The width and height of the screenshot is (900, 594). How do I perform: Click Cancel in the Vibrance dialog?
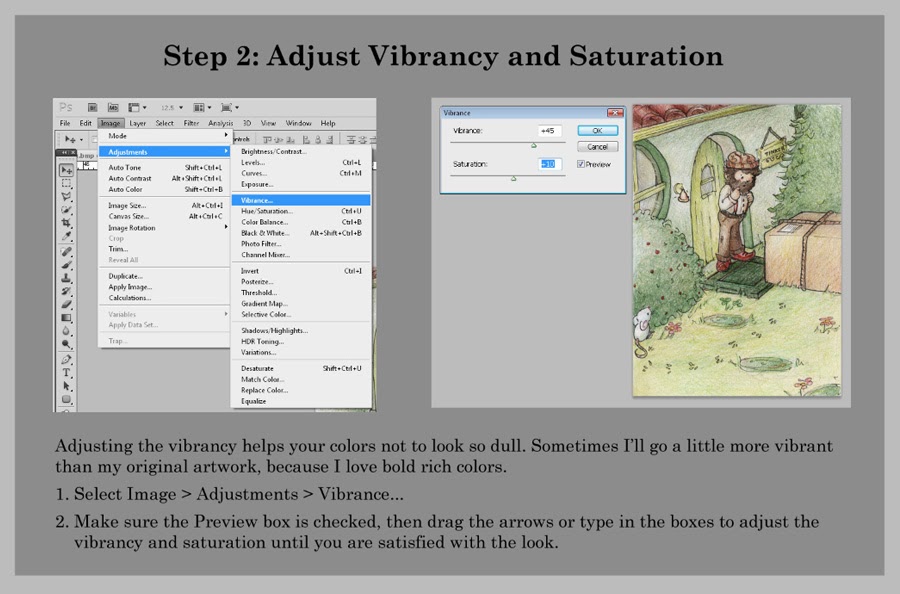point(598,147)
